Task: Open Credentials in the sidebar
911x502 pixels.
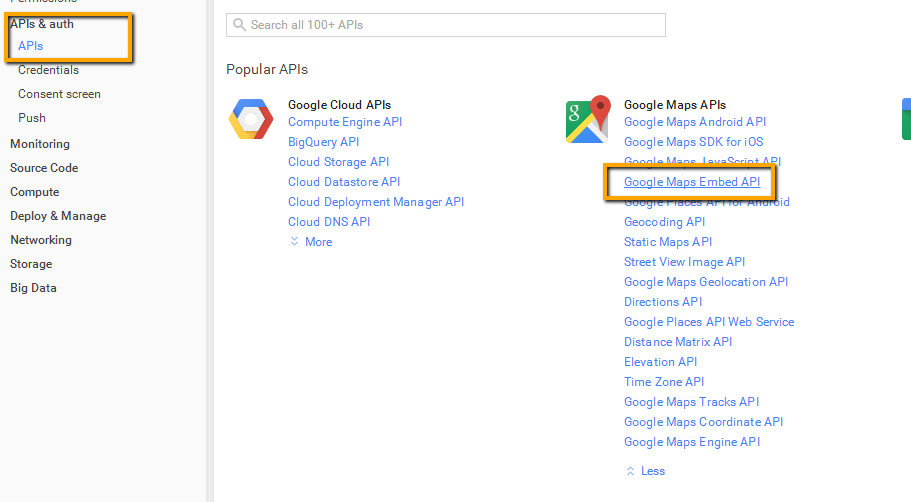Action: [48, 70]
